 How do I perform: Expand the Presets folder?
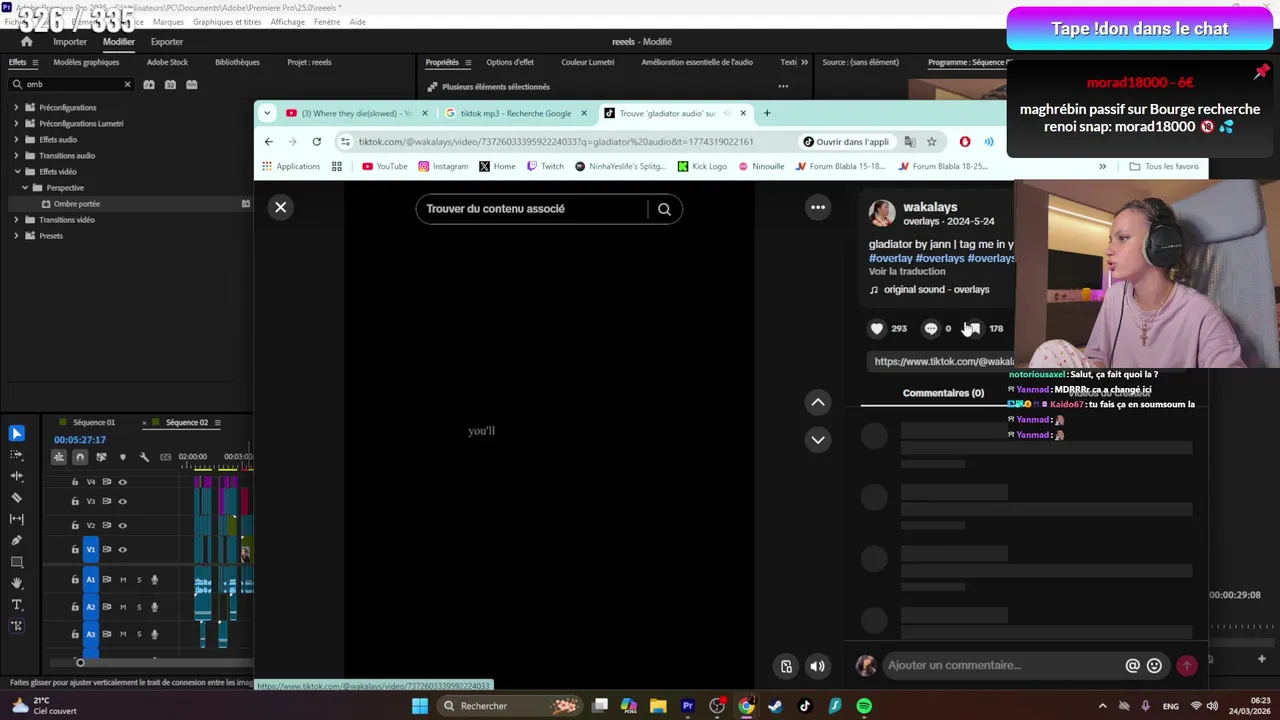click(x=16, y=235)
